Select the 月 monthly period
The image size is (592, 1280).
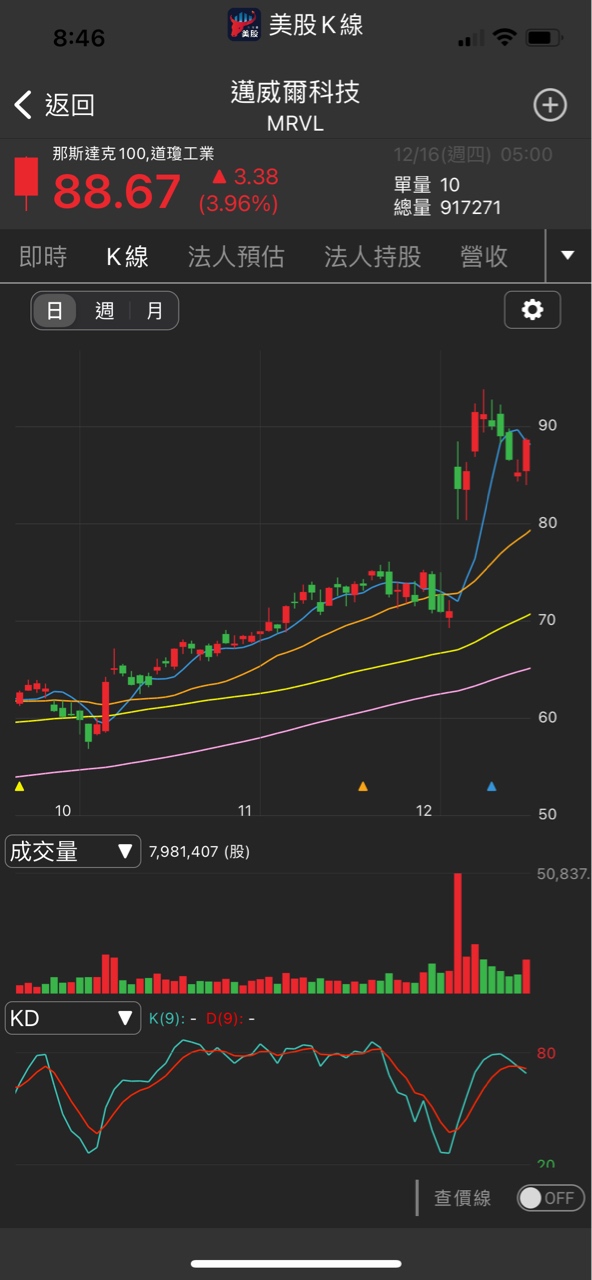pos(155,311)
